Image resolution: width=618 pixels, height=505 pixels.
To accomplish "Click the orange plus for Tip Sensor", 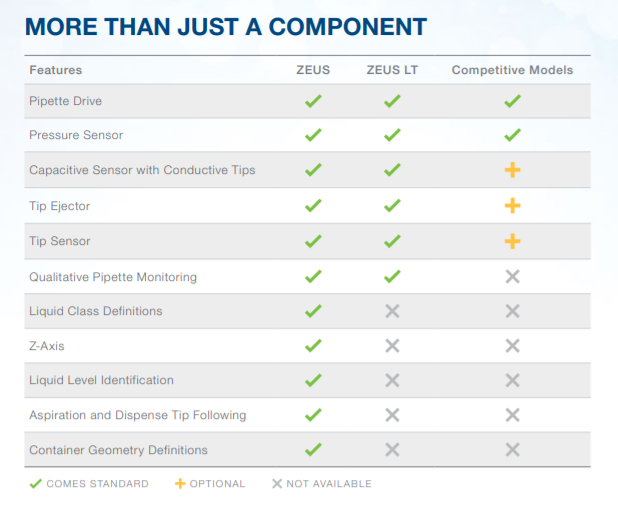I will tap(512, 241).
